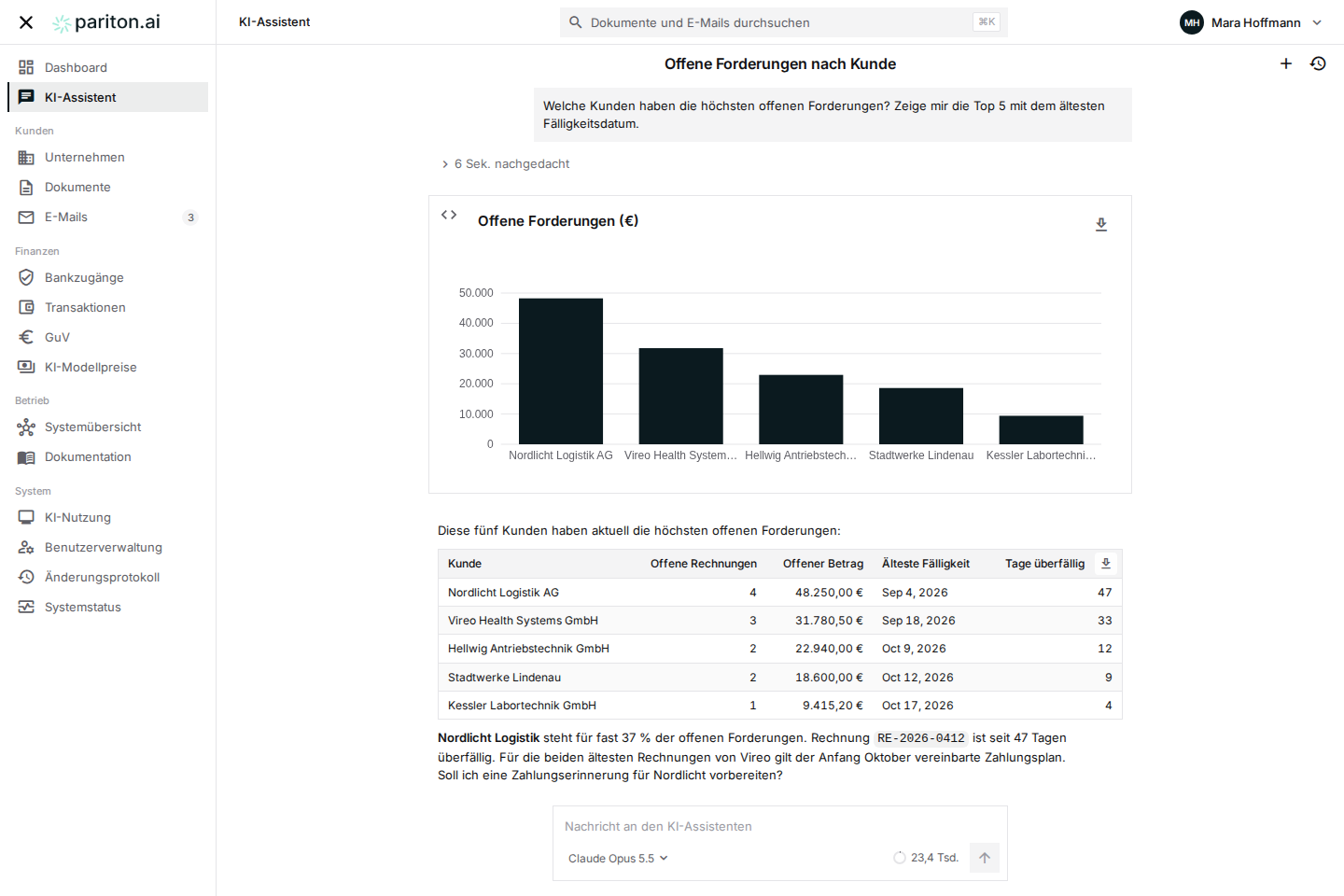Open Bankzugänge under Finanzen
Screen dimensions: 1344x896
click(108, 277)
